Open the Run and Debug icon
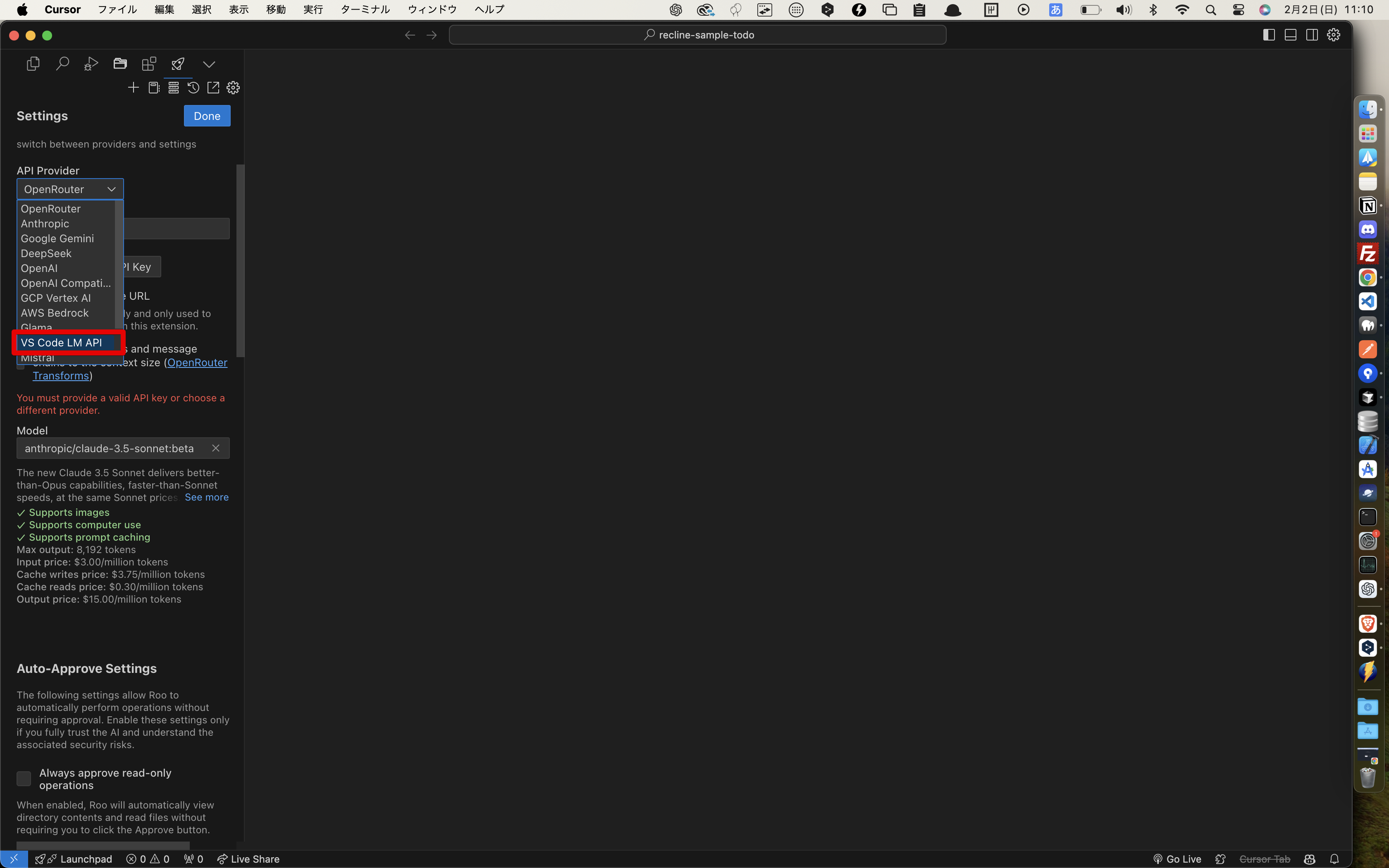1389x868 pixels. point(91,64)
